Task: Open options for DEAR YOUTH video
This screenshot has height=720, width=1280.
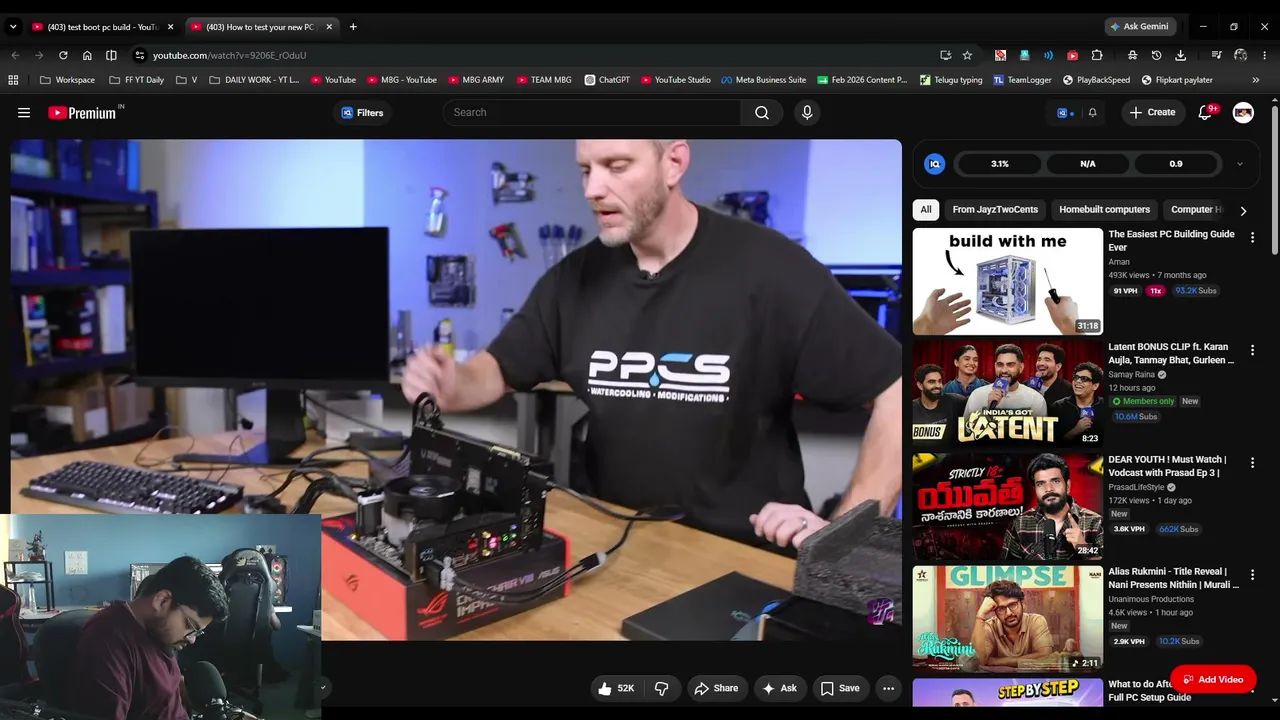Action: click(1252, 464)
